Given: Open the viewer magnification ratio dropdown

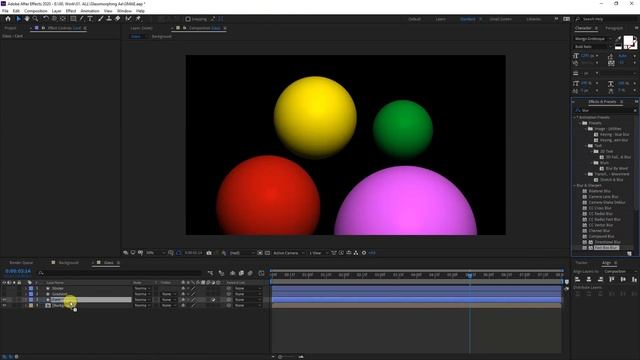Looking at the screenshot, I should (x=155, y=253).
